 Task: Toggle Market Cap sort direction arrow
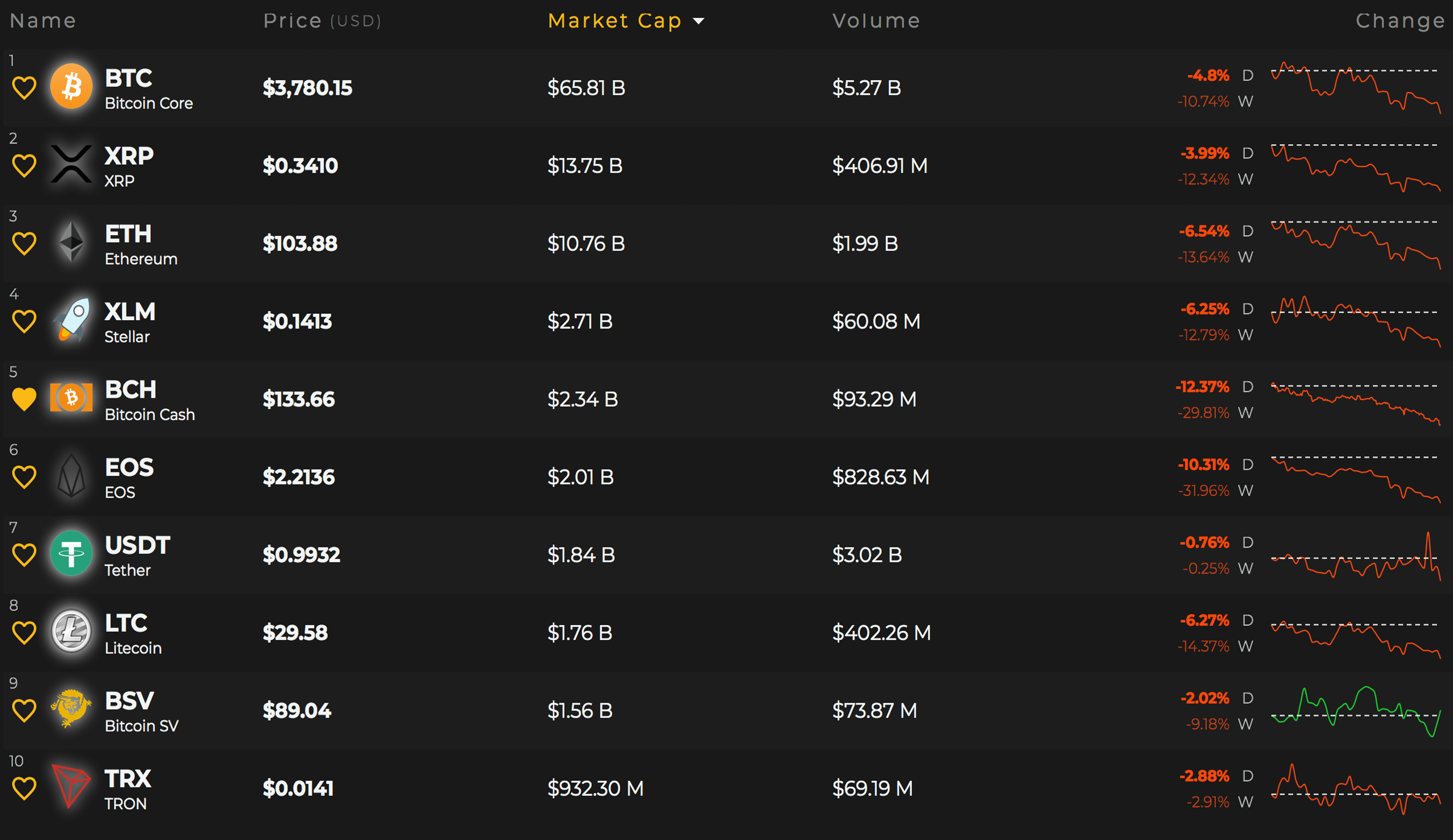pyautogui.click(x=698, y=21)
